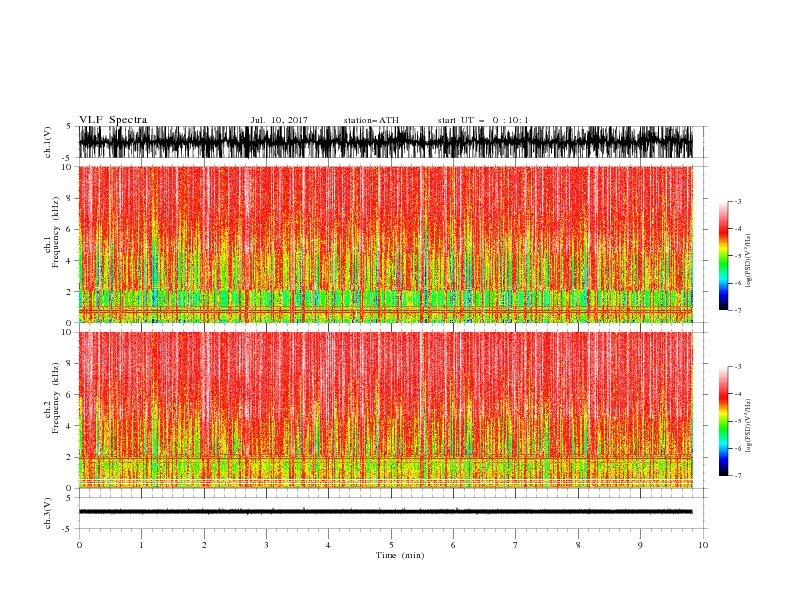Click the ch.2 colorbar scale
Image resolution: width=792 pixels, height=612 pixels.
click(x=724, y=421)
